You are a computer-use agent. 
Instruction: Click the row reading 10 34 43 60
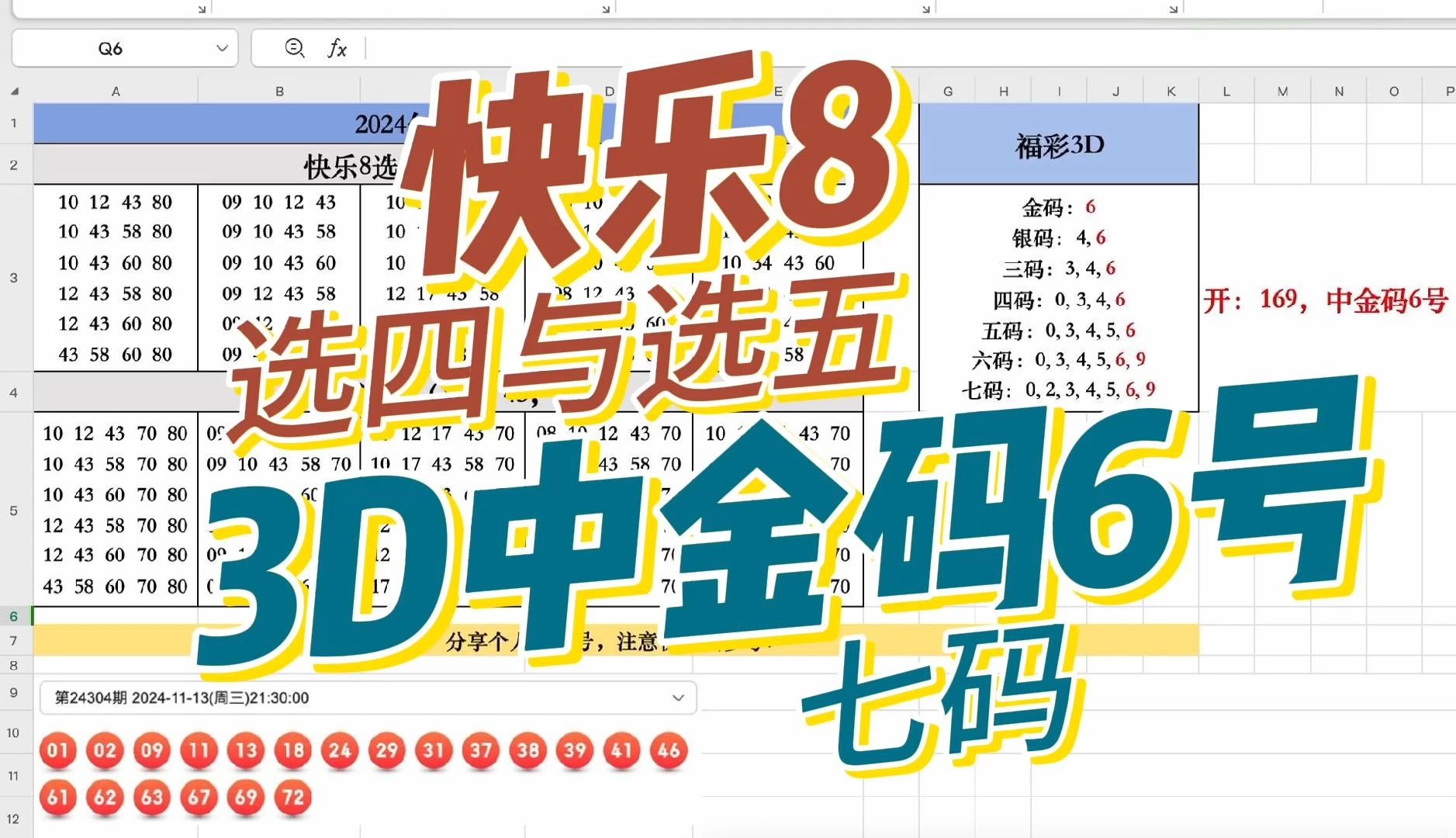coord(777,263)
